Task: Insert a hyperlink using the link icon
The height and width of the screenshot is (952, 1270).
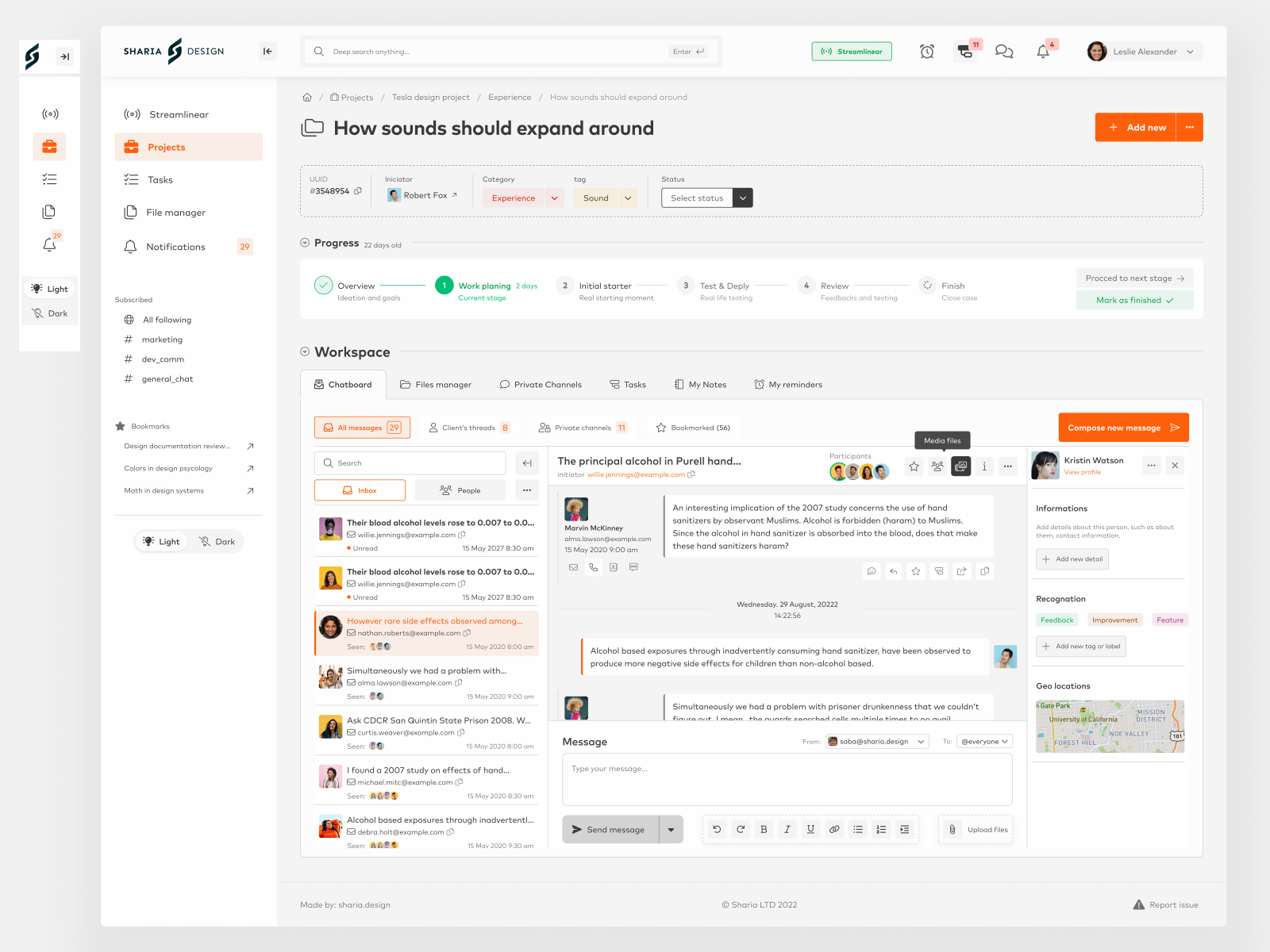Action: (x=834, y=829)
